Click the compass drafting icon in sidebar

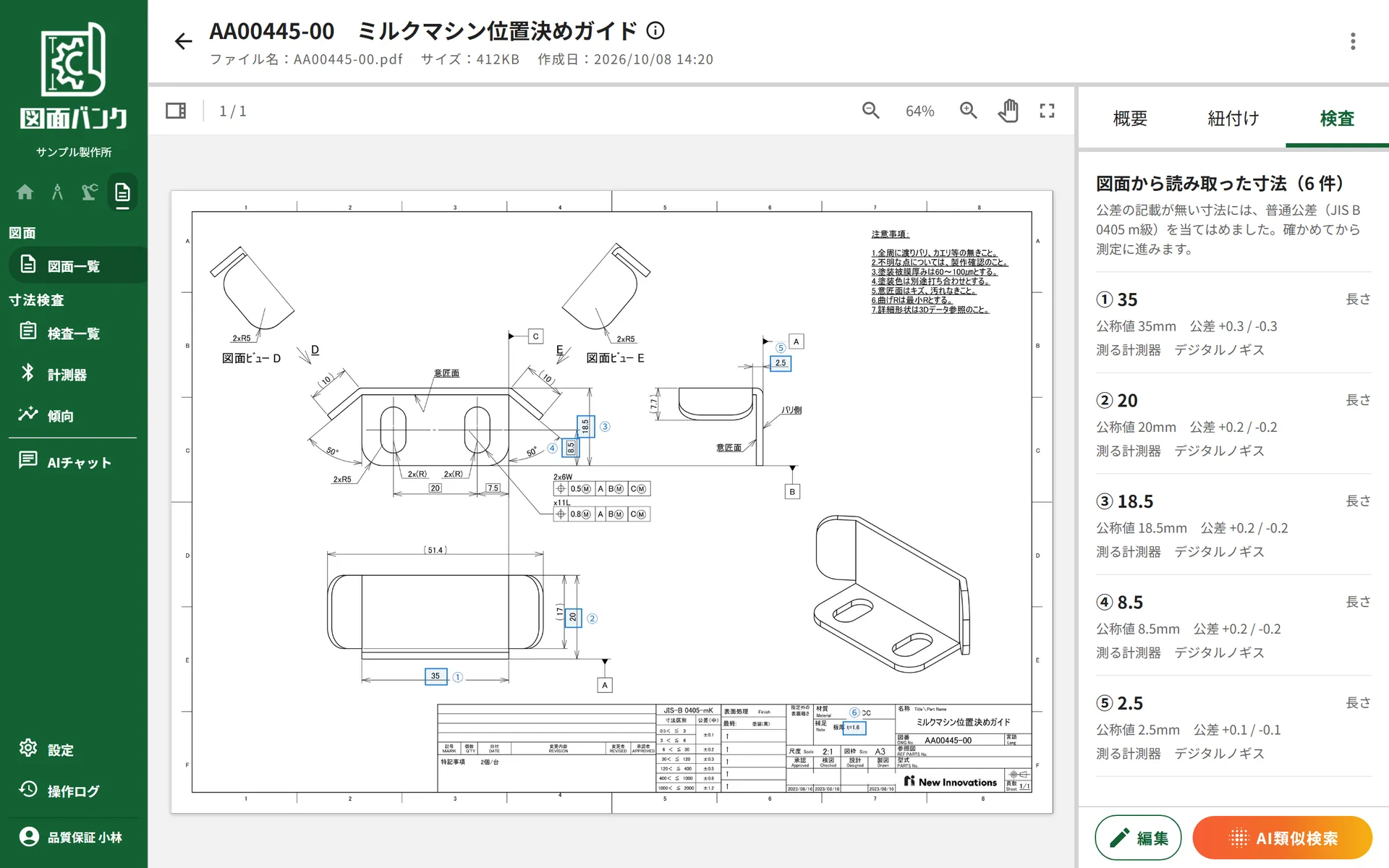pyautogui.click(x=57, y=192)
